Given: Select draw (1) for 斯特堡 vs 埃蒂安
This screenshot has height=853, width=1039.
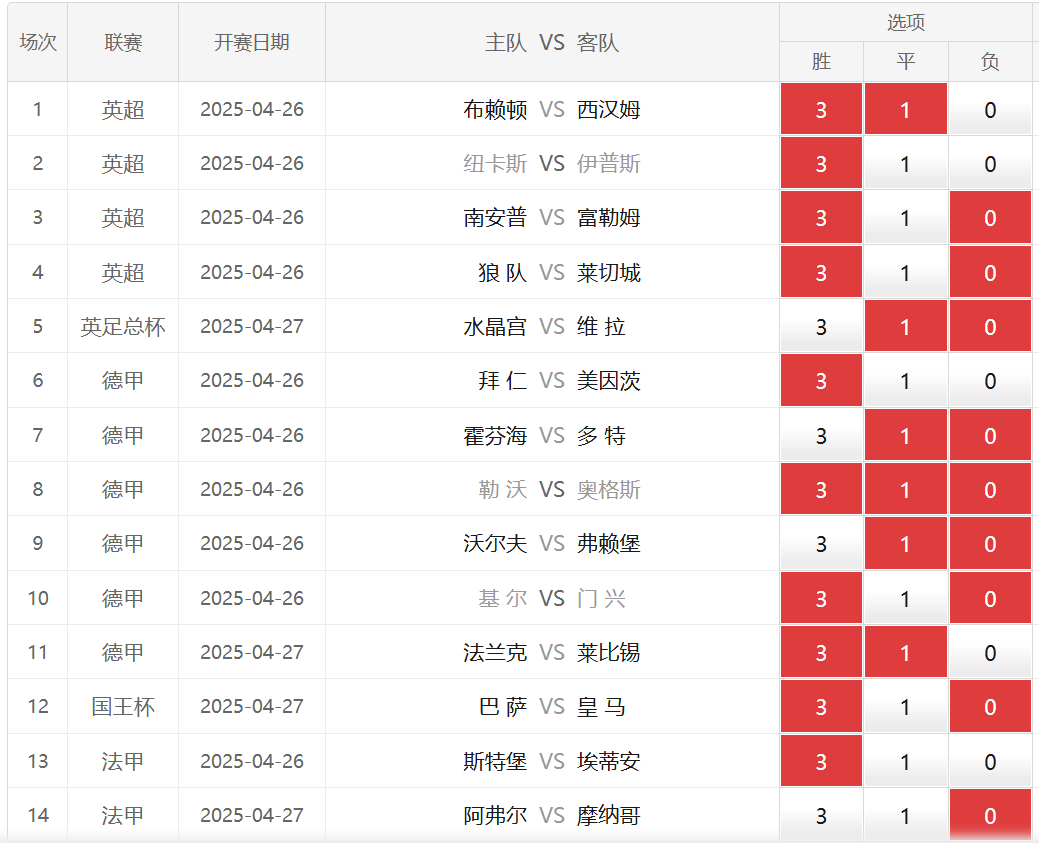Looking at the screenshot, I should 905,762.
